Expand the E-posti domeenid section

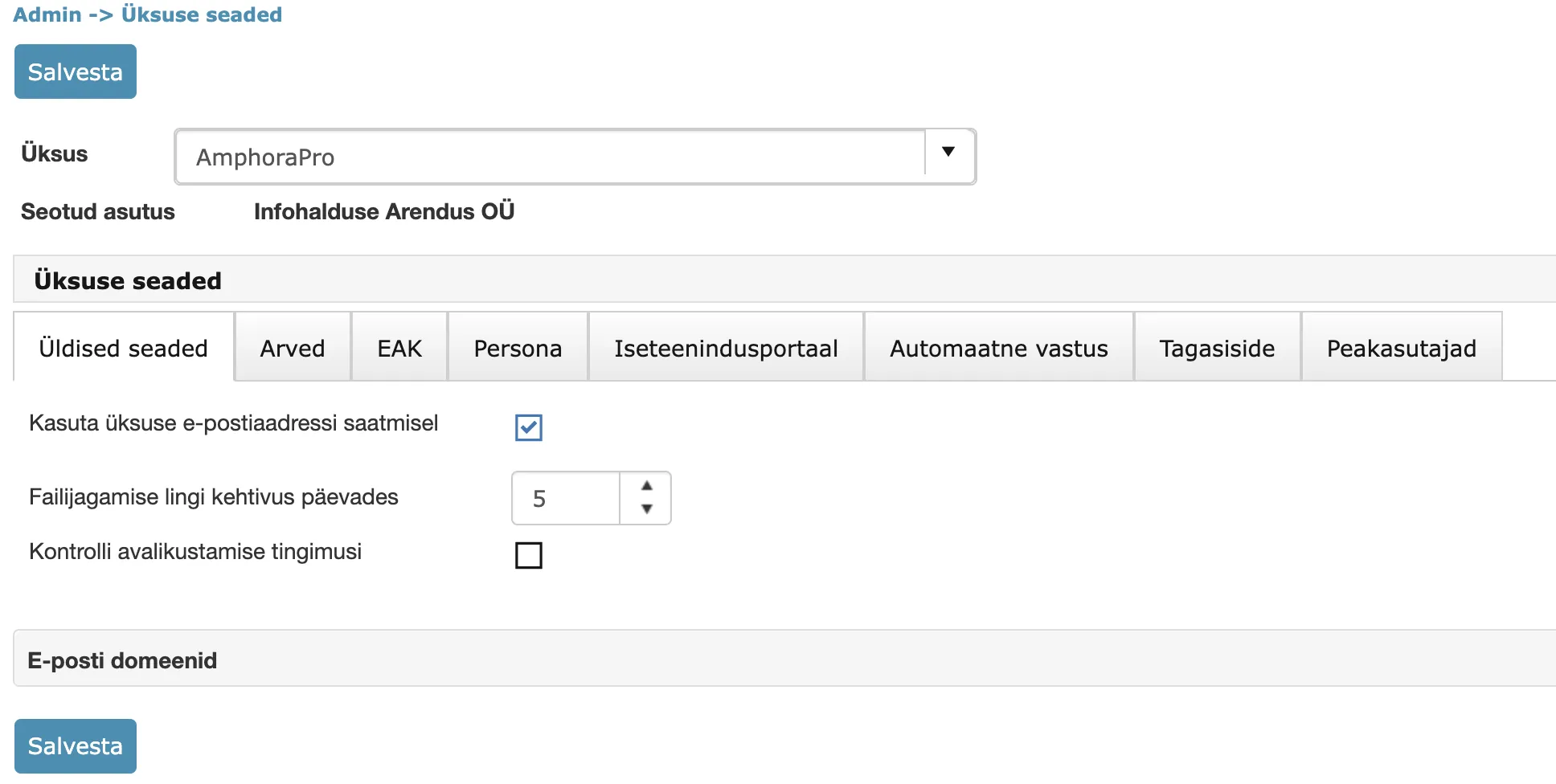(784, 659)
